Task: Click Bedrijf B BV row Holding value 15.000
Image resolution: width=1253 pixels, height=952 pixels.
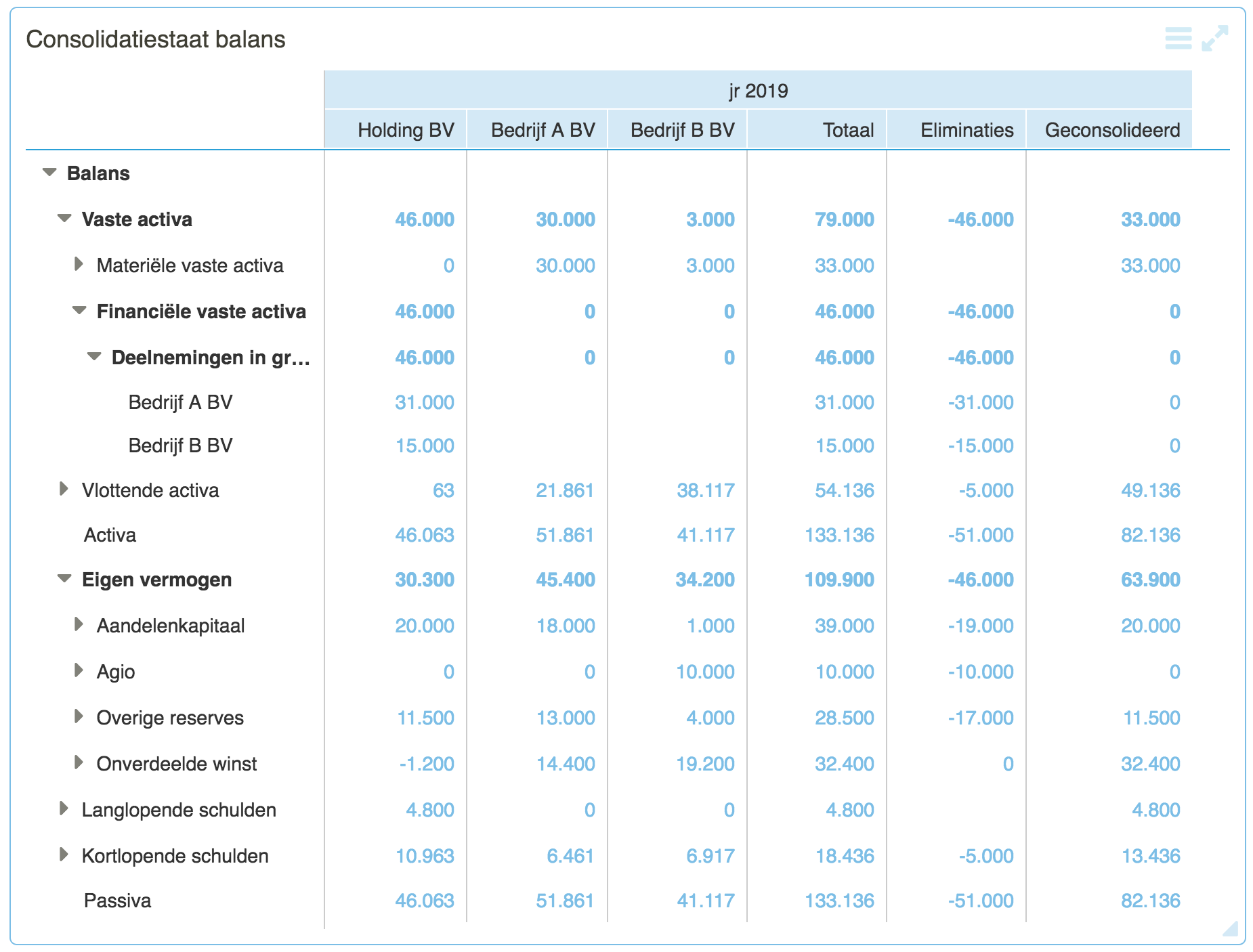Action: 425,446
